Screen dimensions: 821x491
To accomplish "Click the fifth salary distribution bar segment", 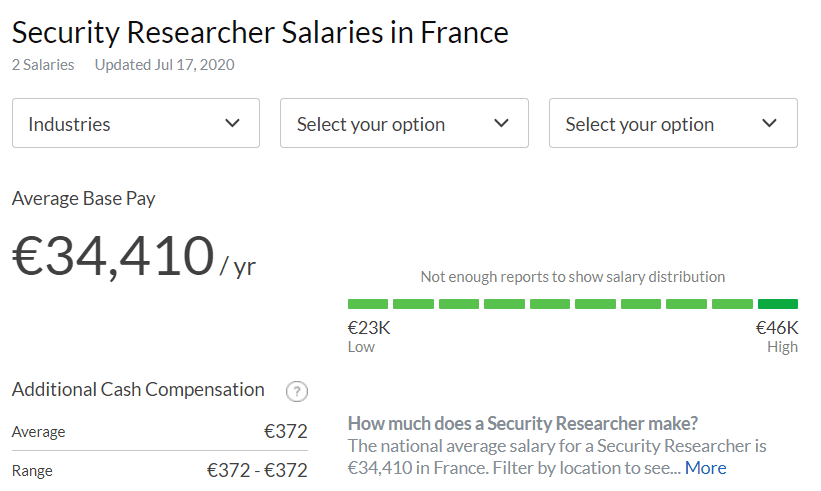I will (x=550, y=304).
